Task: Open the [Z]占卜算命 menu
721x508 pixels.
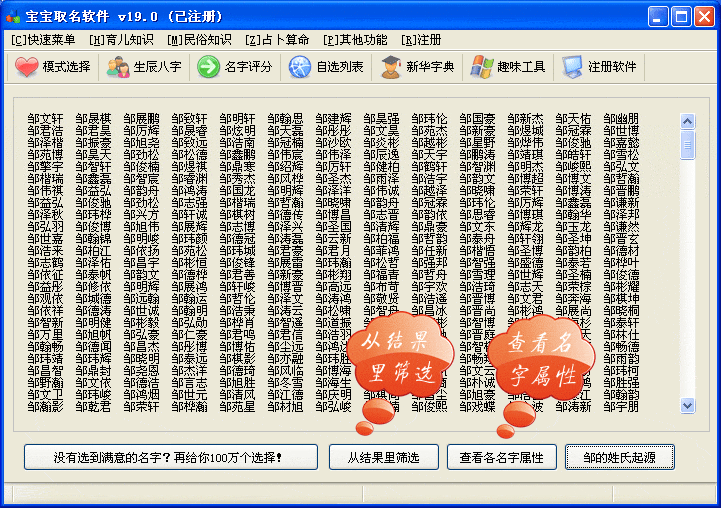Action: (277, 40)
